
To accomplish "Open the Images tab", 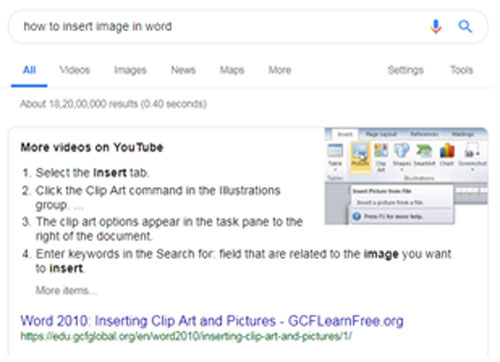I will point(130,70).
